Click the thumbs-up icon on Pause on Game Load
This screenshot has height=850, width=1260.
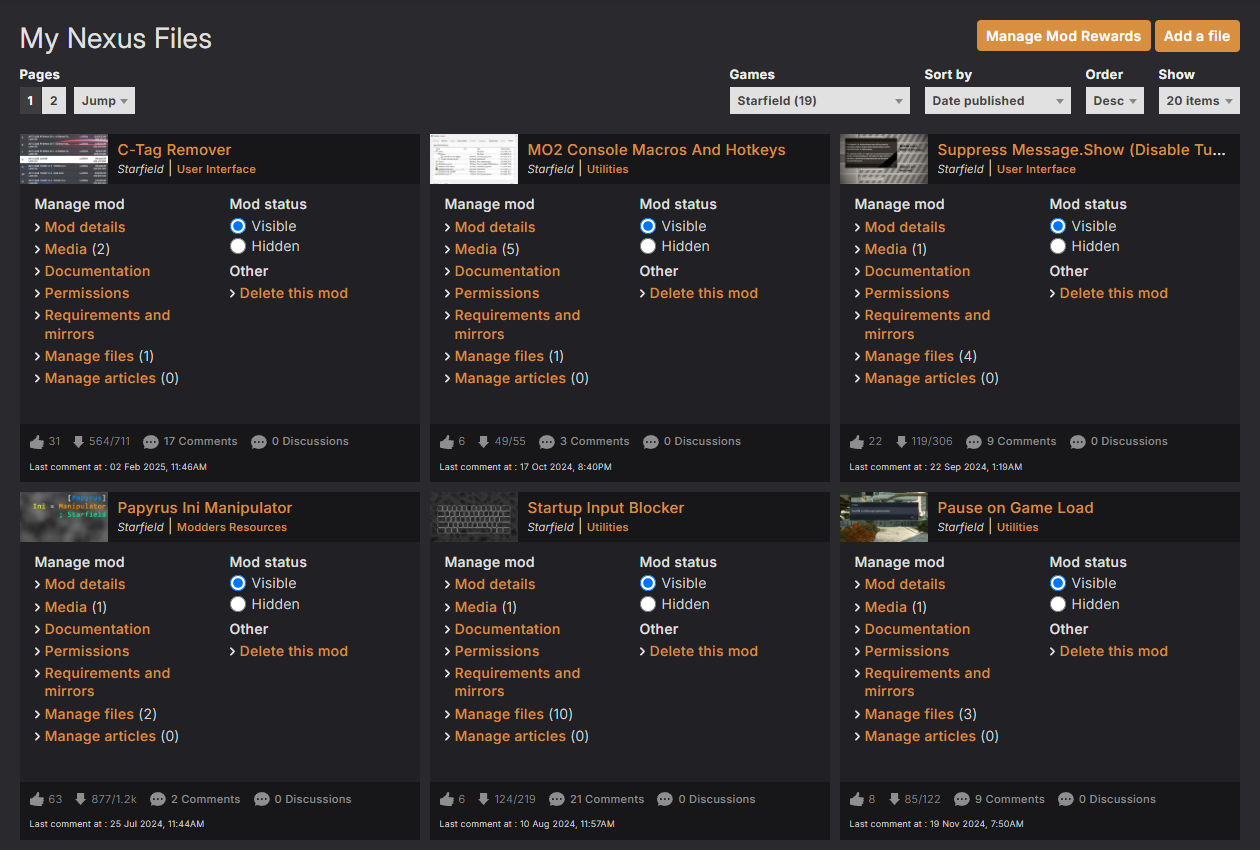(857, 800)
